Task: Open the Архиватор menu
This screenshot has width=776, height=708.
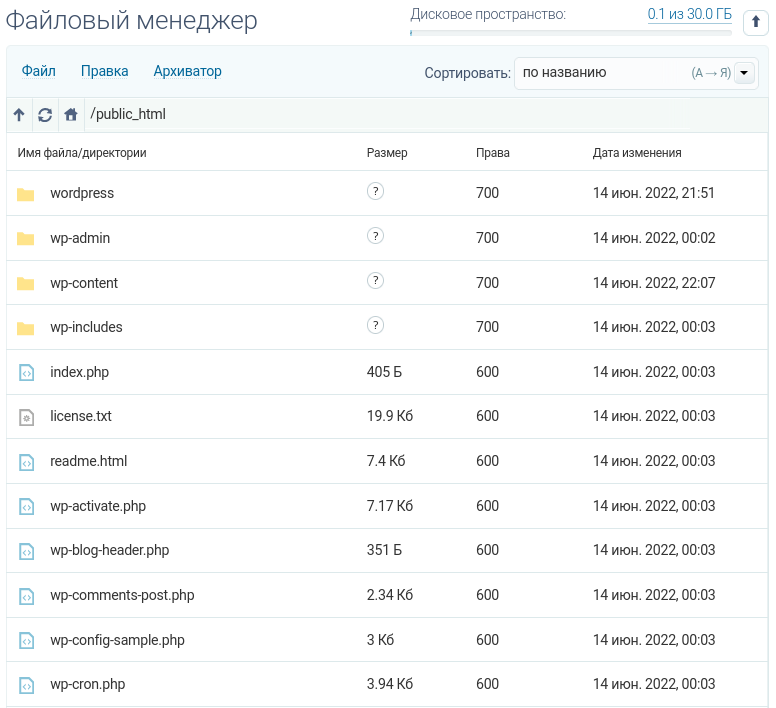Action: tap(187, 71)
